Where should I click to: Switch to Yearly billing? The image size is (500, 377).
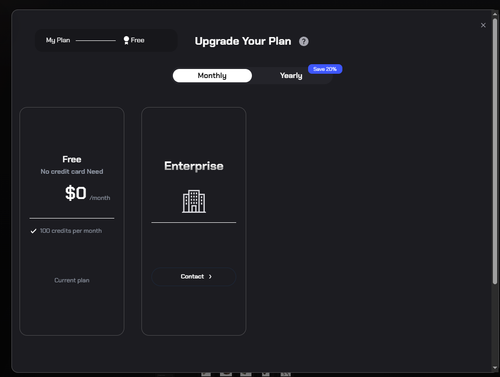pos(291,76)
